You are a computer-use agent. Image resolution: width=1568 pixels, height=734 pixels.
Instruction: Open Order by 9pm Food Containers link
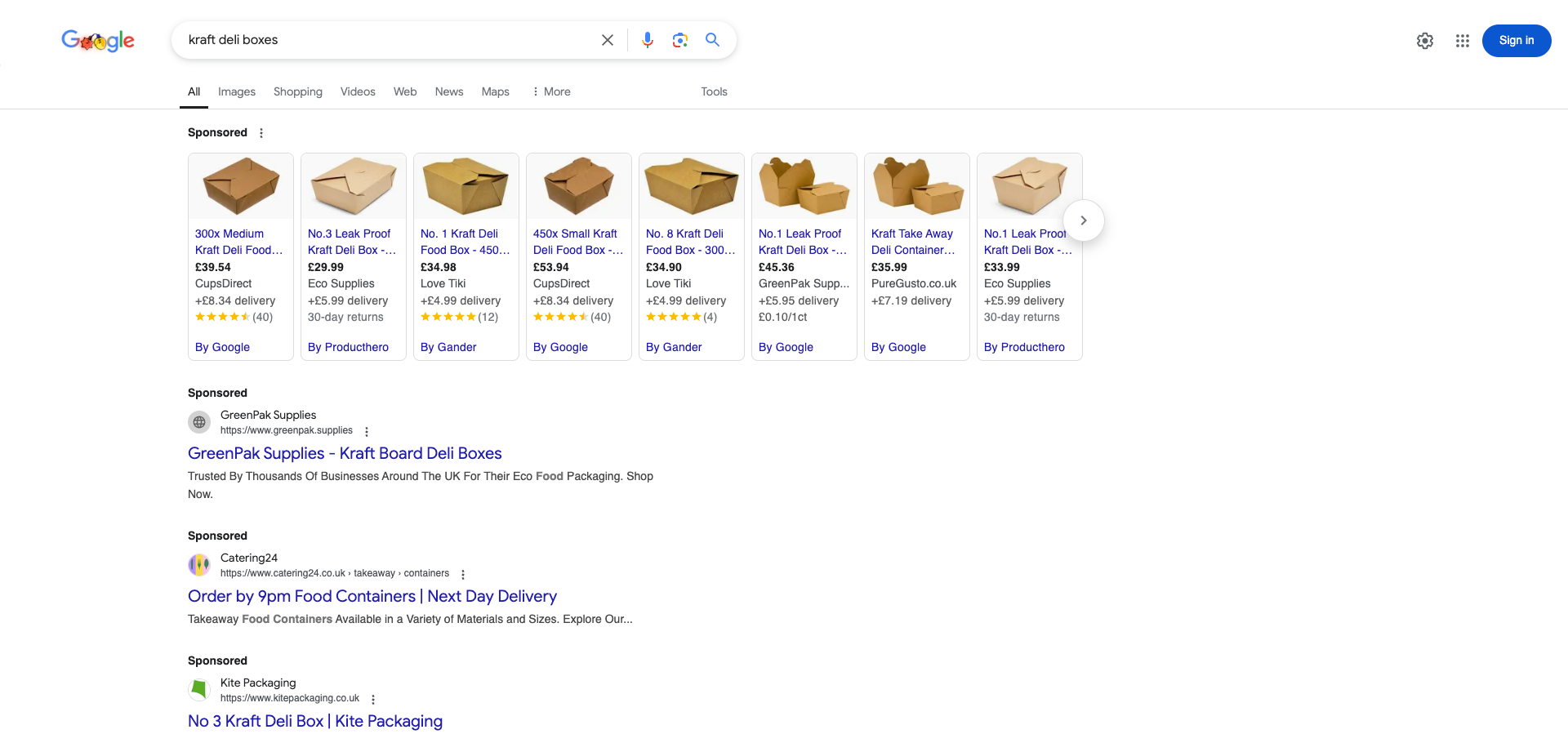tap(372, 596)
